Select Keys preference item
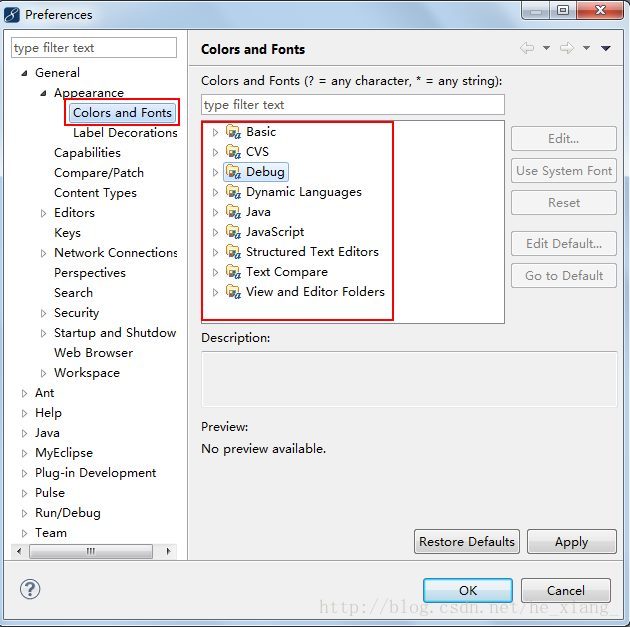Viewport: 630px width, 627px height. click(67, 233)
